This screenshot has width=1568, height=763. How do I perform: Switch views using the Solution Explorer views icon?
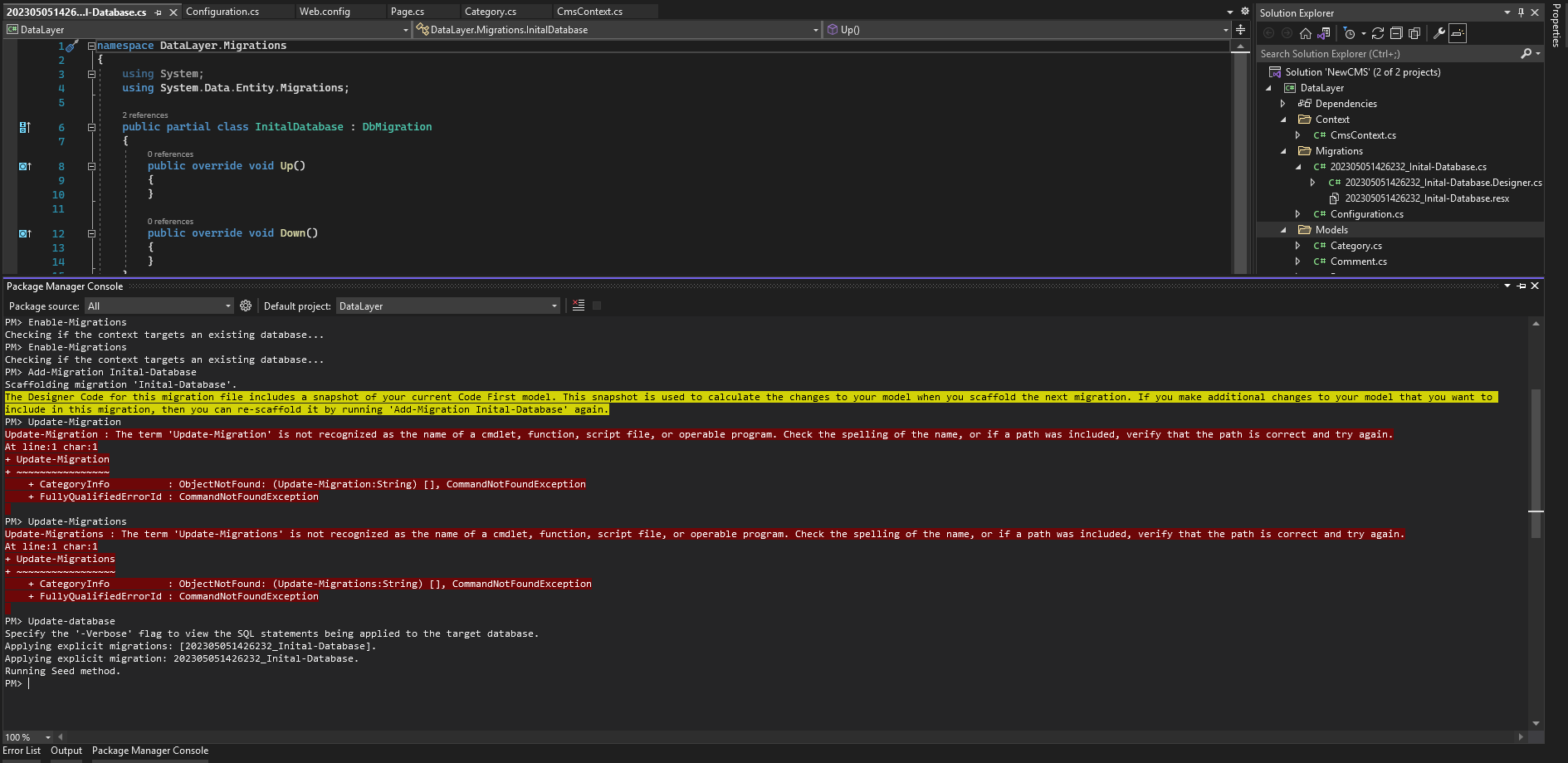[x=1324, y=33]
